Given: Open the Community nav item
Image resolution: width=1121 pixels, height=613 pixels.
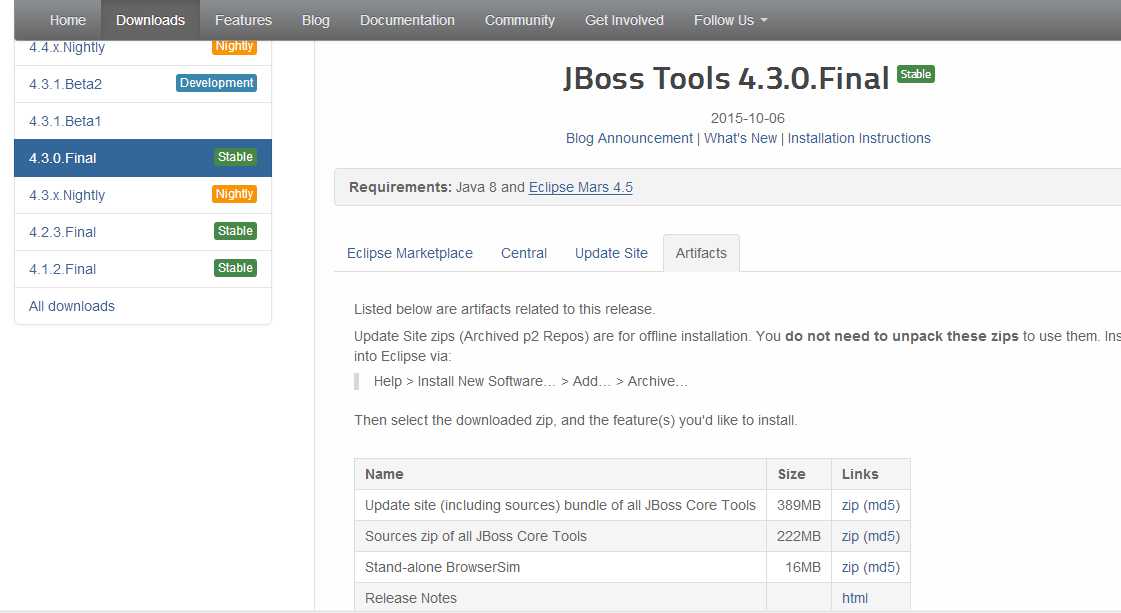Looking at the screenshot, I should [x=520, y=20].
